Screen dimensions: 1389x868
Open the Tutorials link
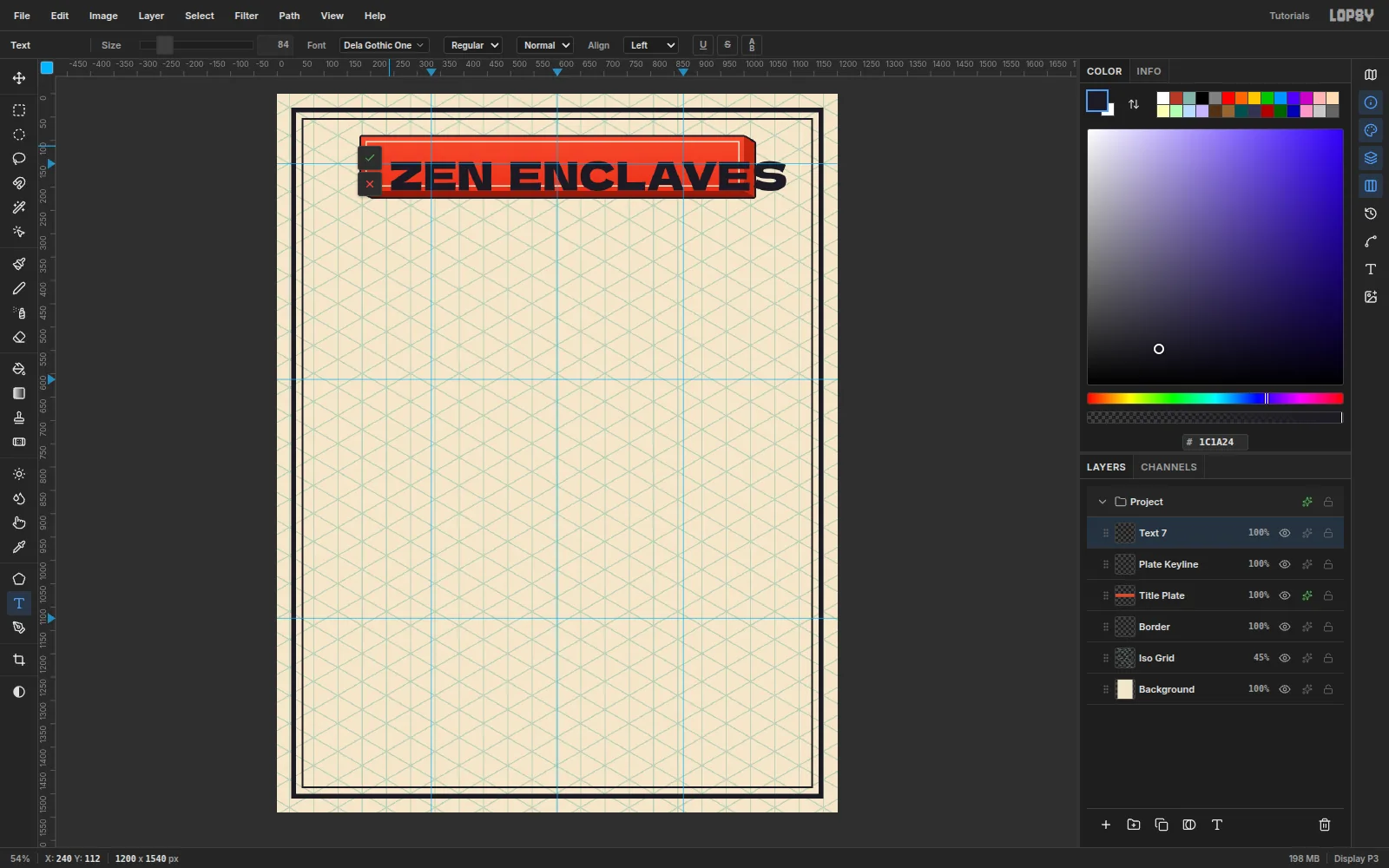pyautogui.click(x=1289, y=16)
